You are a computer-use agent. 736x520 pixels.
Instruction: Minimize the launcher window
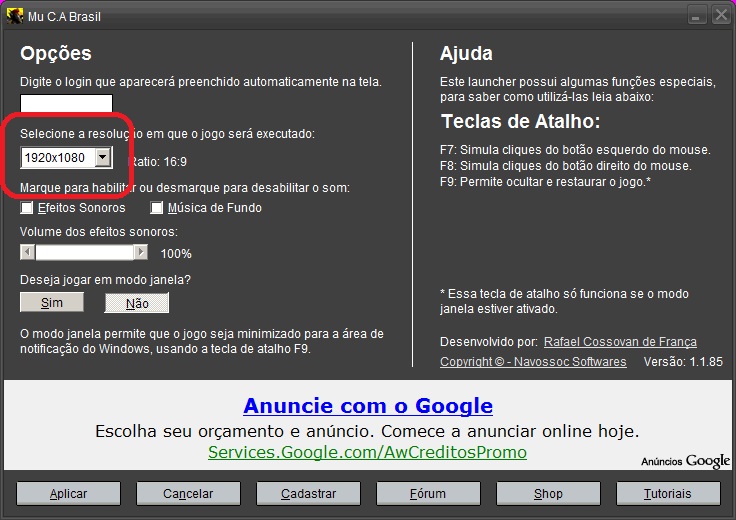coord(695,16)
